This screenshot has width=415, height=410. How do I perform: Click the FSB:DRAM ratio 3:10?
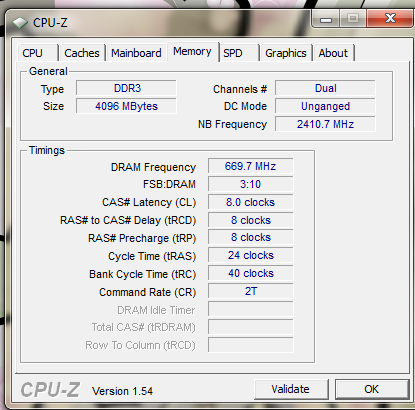[251, 184]
